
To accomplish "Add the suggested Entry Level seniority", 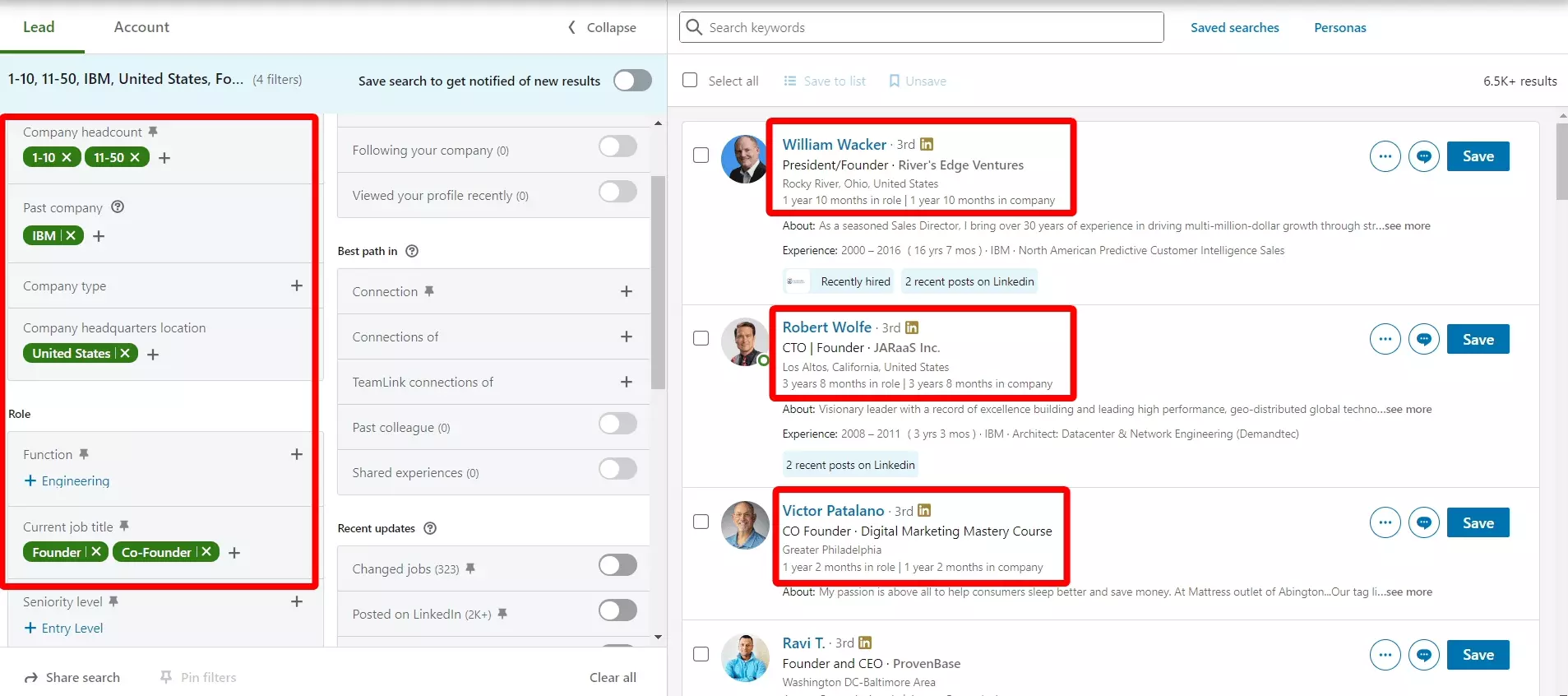I will pyautogui.click(x=63, y=628).
